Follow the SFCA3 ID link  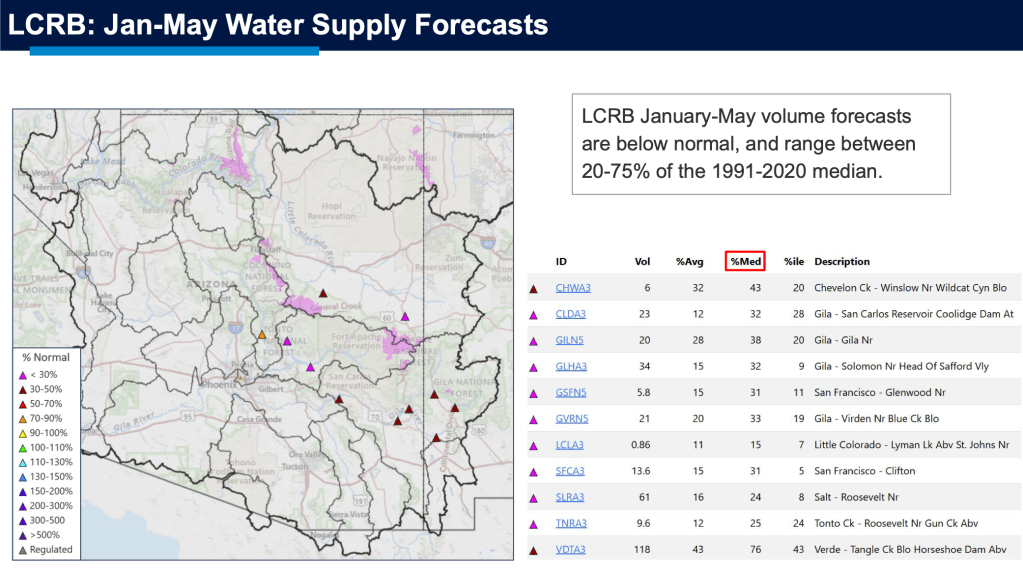(571, 470)
